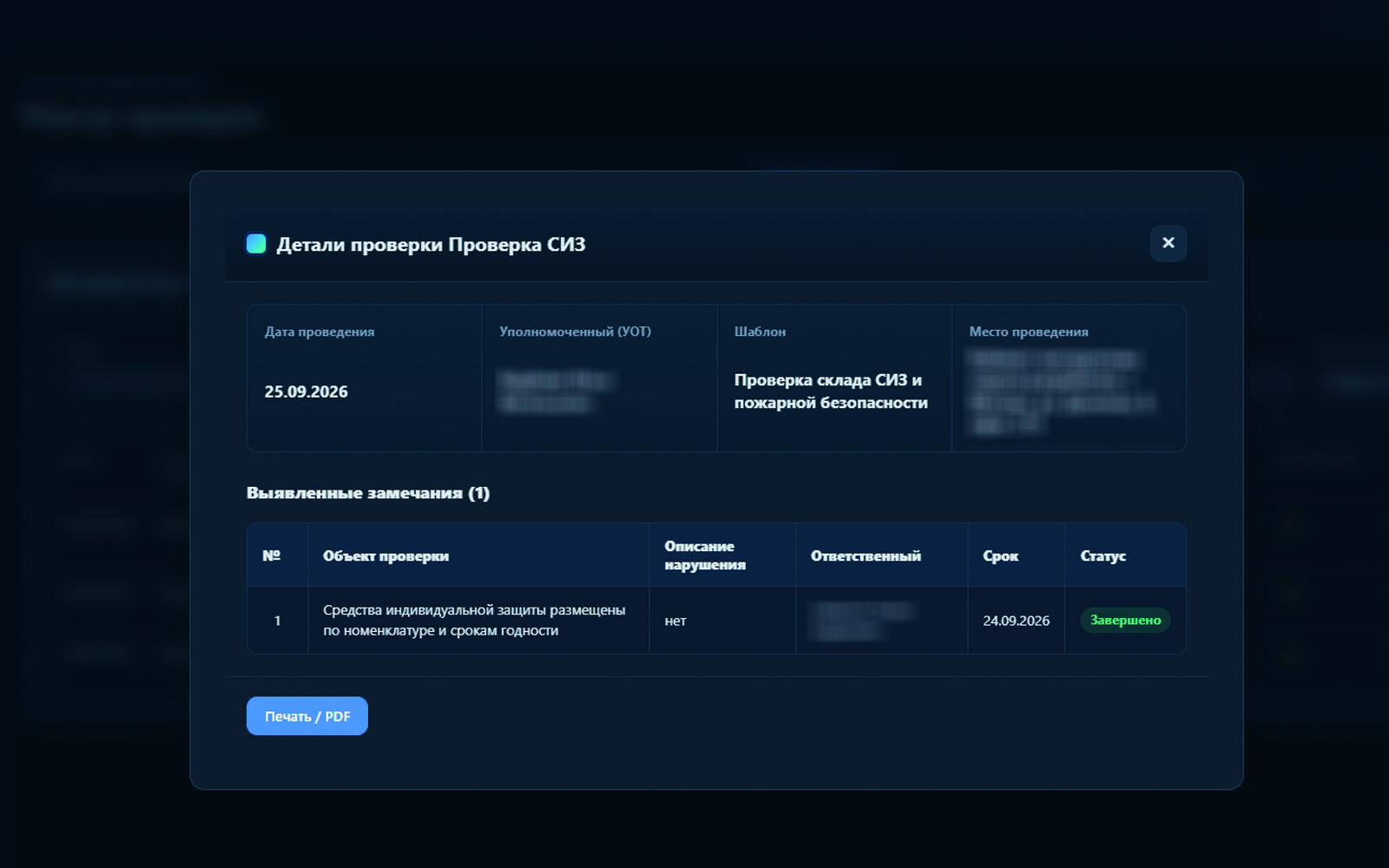Click the Выявленные замечания (1) heading
Viewport: 1389px width, 868px height.
(x=368, y=493)
